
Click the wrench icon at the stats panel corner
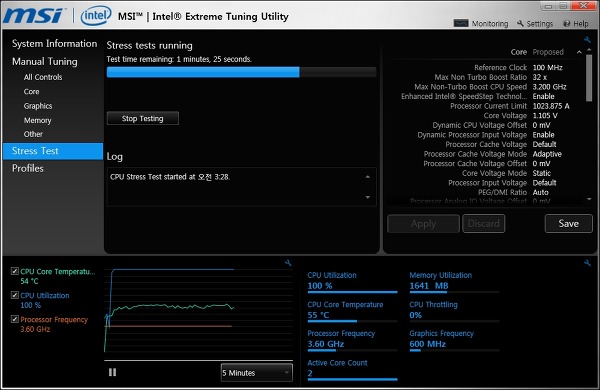pos(587,263)
